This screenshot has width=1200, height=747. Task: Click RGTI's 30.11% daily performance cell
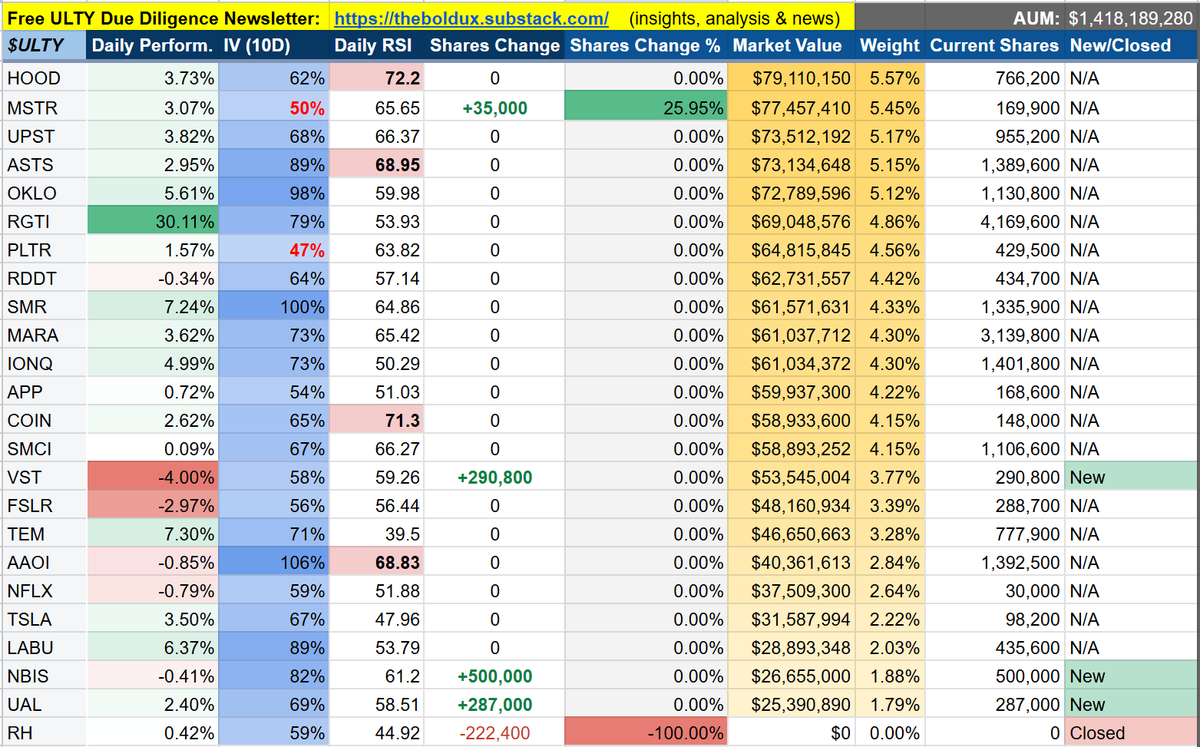click(152, 221)
